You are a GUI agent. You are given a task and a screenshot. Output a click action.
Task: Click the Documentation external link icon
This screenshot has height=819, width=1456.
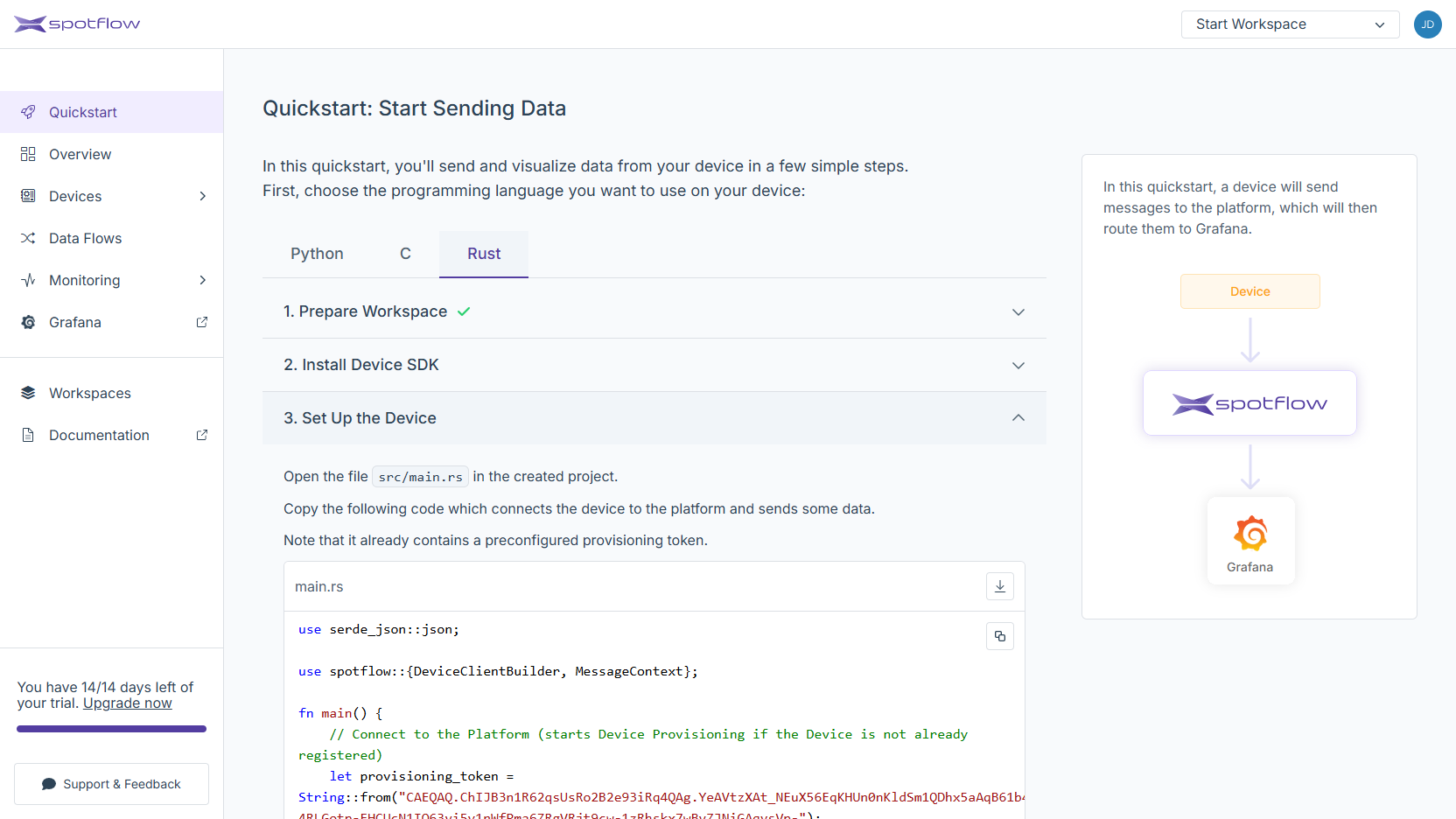[x=202, y=435]
